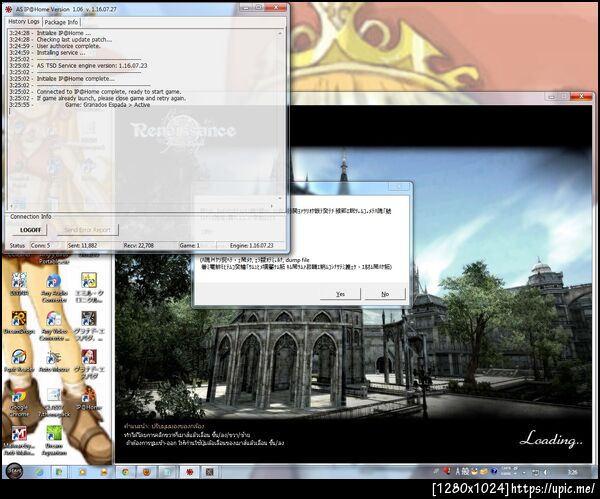Click the 'Loading..' text in the game window
The width and height of the screenshot is (600, 499).
coord(551,439)
